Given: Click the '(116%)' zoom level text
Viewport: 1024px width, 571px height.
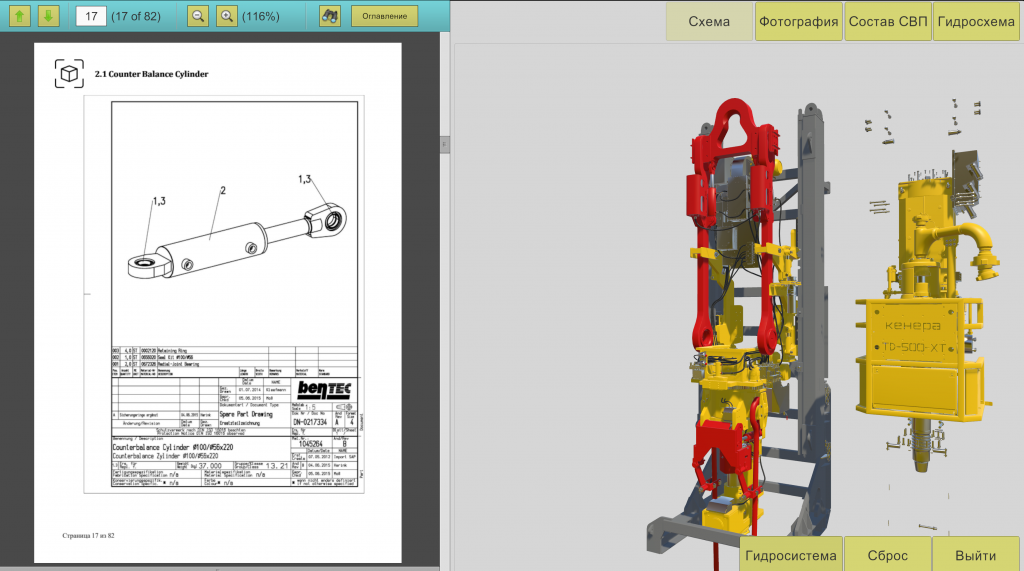Looking at the screenshot, I should (261, 16).
